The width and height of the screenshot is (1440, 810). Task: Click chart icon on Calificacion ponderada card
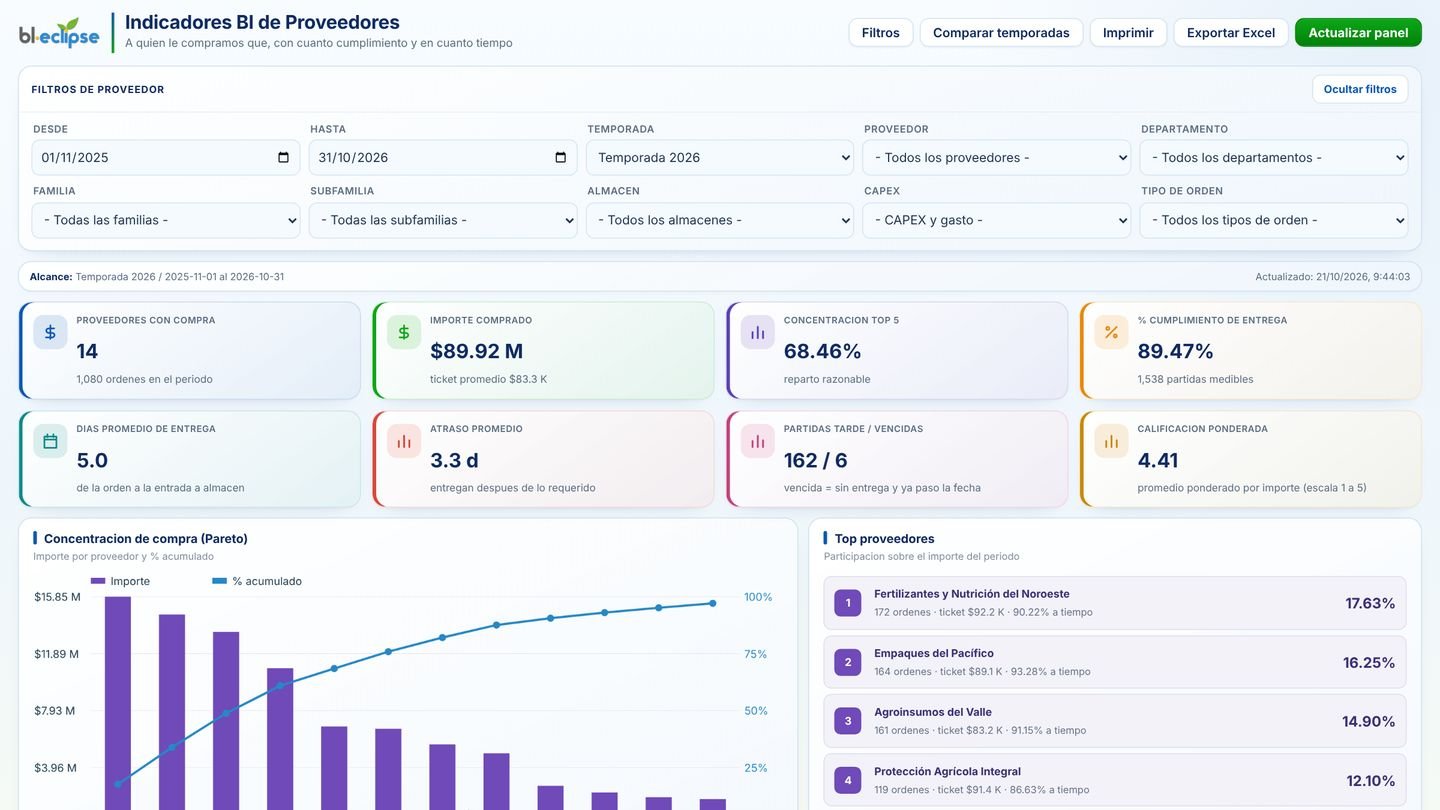tap(1111, 441)
